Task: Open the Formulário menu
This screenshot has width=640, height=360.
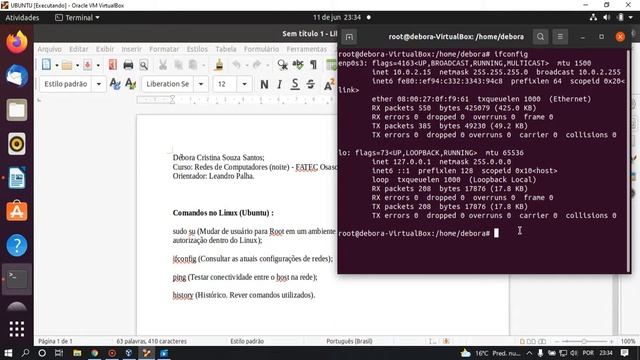Action: (261, 49)
